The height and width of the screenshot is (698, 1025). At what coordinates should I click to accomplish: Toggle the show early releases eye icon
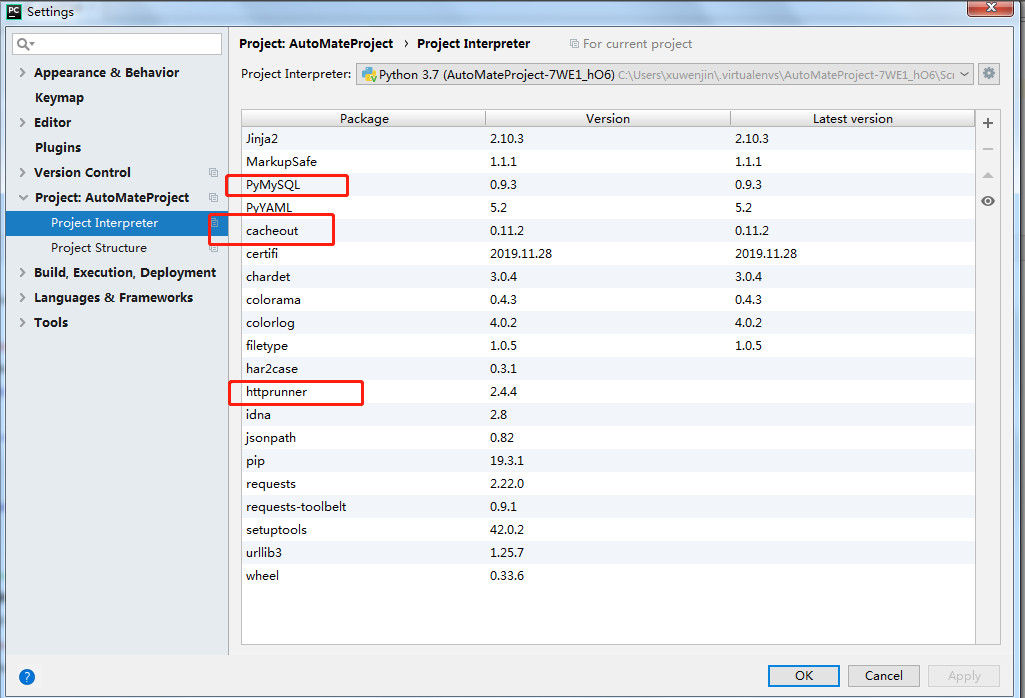(x=988, y=201)
